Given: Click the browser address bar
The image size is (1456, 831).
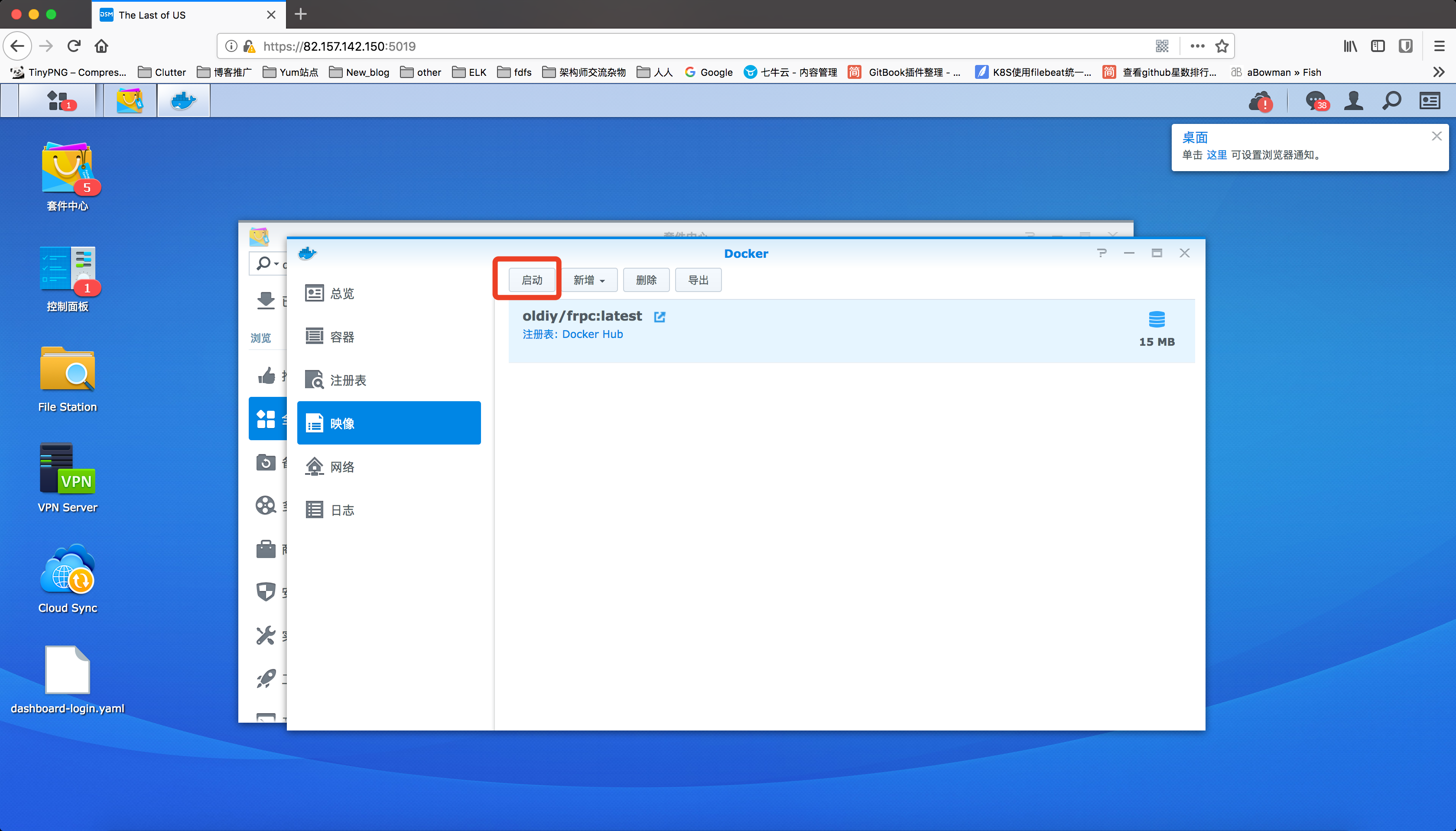Looking at the screenshot, I should click(x=685, y=46).
